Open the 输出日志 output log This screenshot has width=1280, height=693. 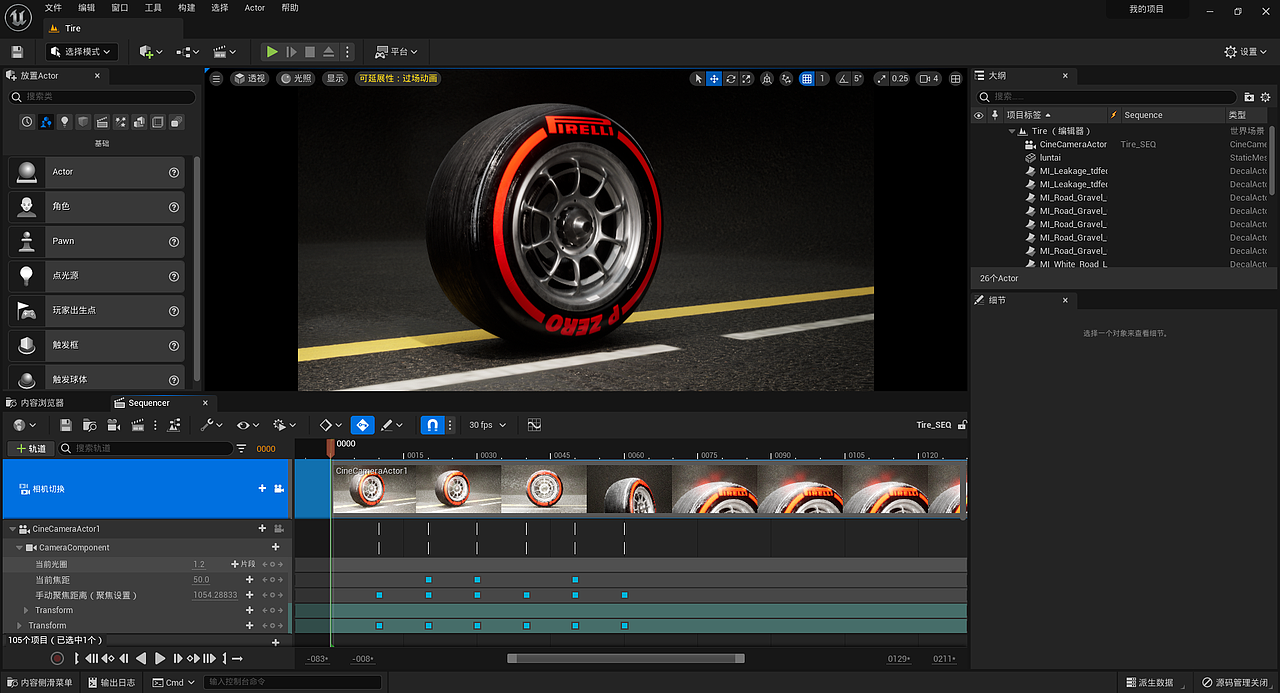pyautogui.click(x=111, y=683)
